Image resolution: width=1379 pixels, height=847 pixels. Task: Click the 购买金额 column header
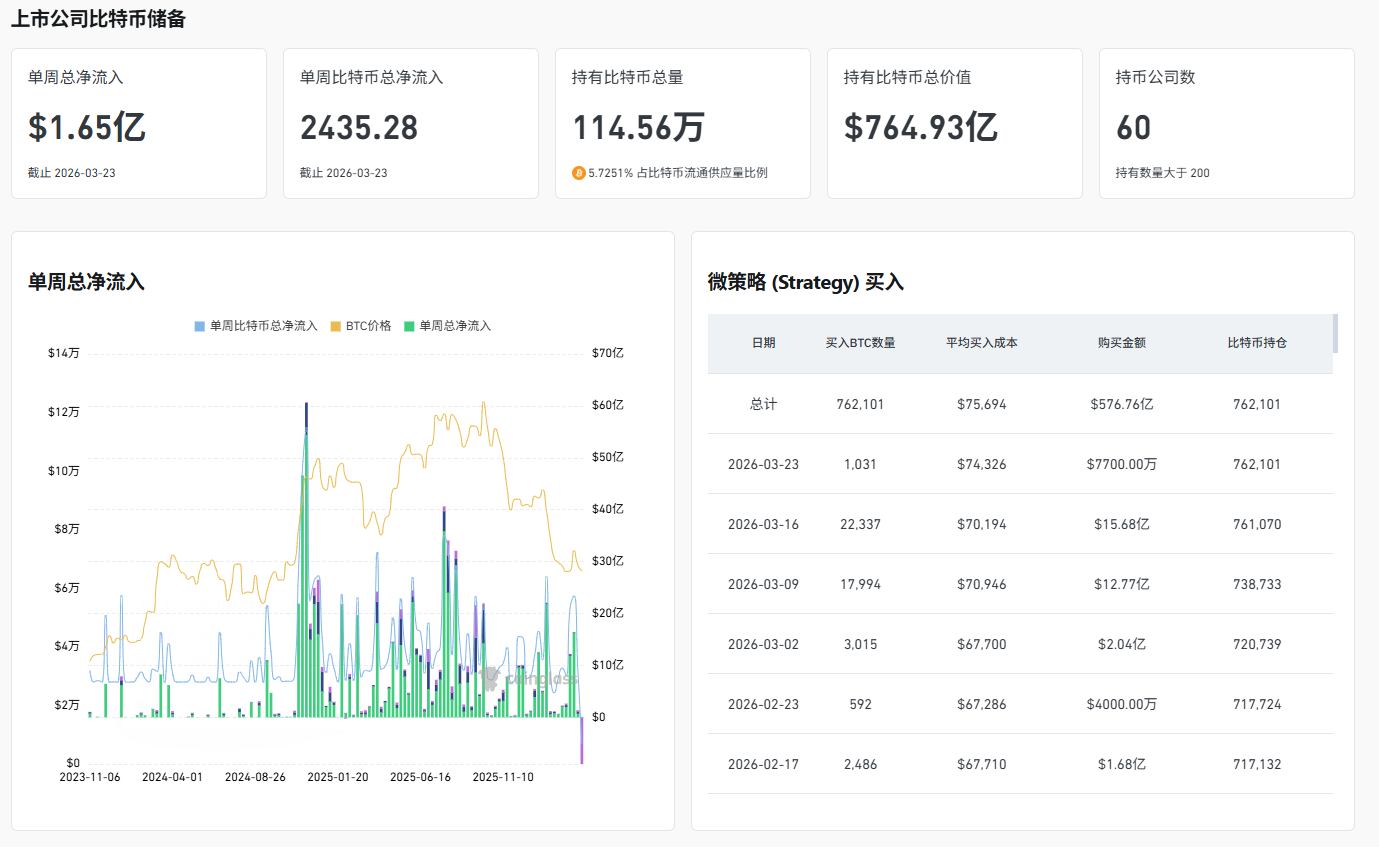tap(1121, 343)
